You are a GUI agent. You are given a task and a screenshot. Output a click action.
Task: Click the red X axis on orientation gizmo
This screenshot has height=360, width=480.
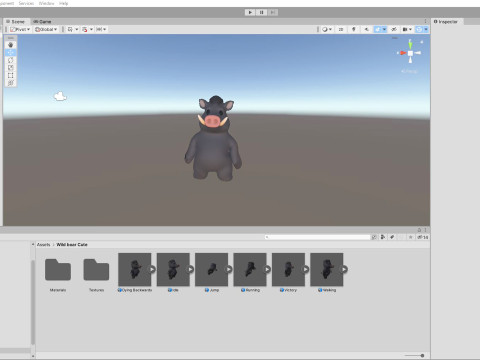(402, 53)
